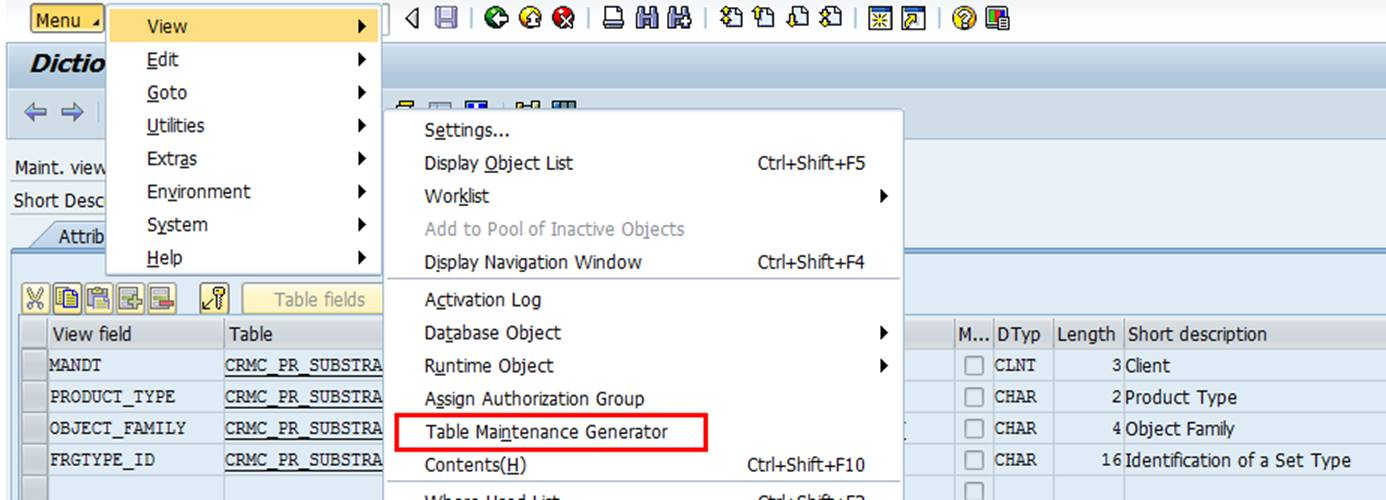Select the MANDT row via its row selector
The image size is (1386, 500).
tap(34, 366)
